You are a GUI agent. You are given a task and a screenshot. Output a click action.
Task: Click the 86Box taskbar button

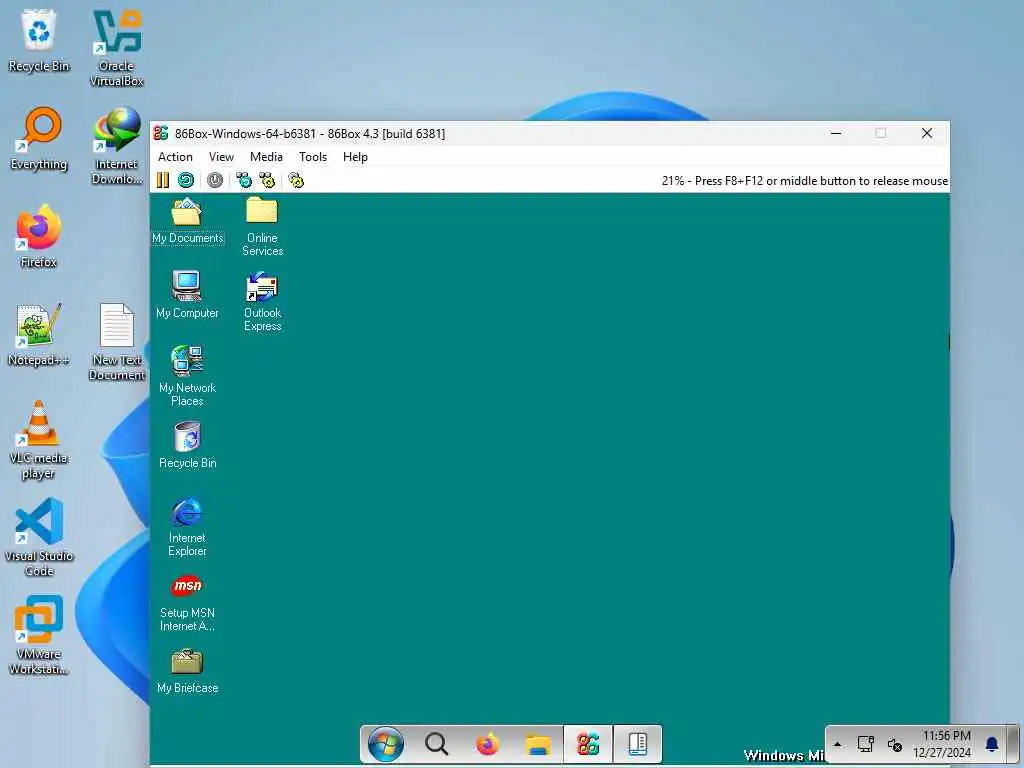point(588,744)
